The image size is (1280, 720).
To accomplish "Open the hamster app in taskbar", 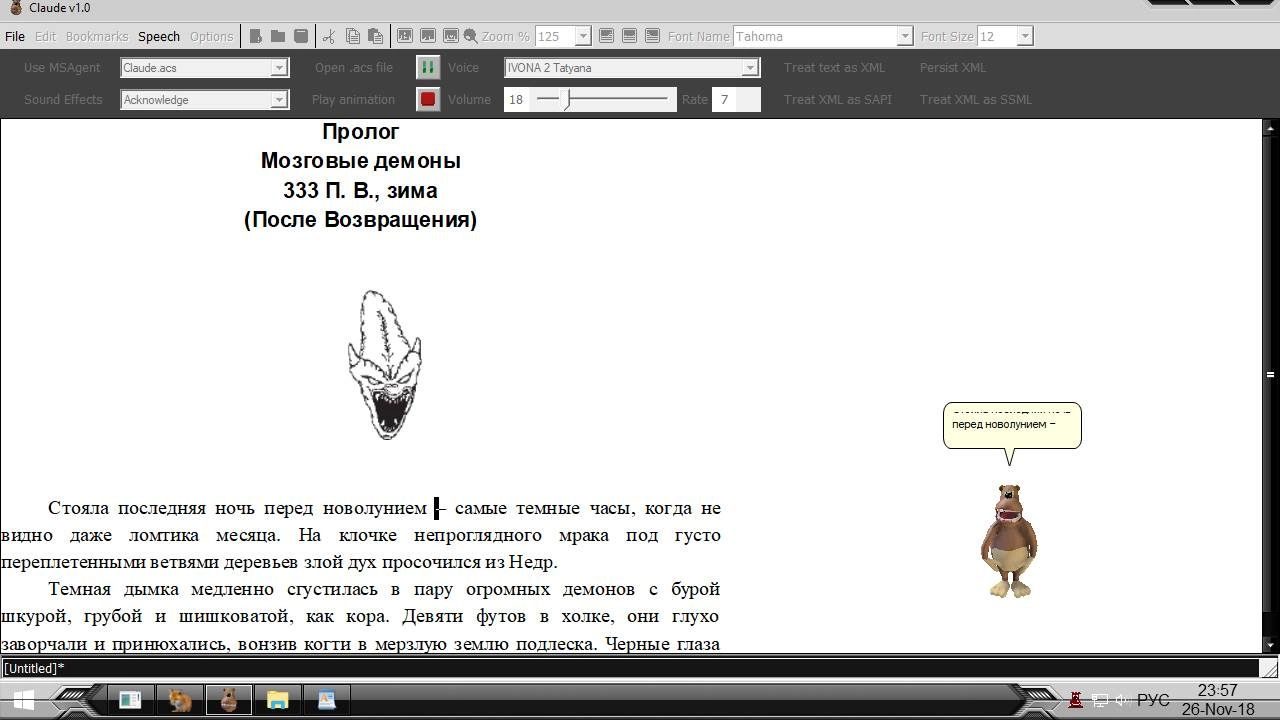I will click(180, 700).
